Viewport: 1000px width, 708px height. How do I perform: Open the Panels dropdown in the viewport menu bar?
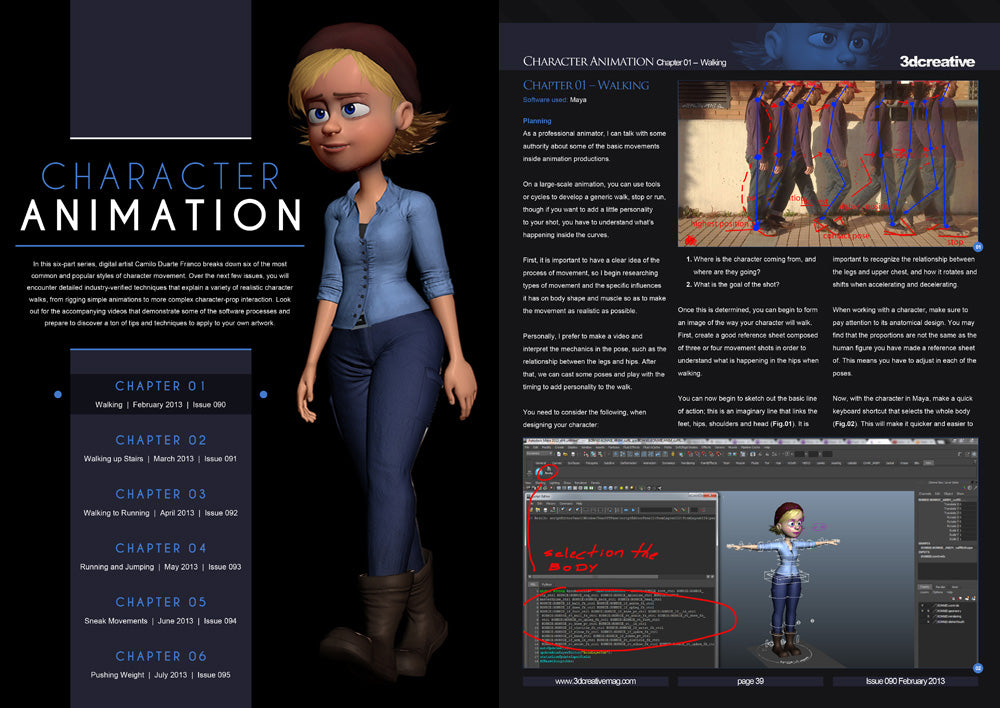tap(595, 483)
